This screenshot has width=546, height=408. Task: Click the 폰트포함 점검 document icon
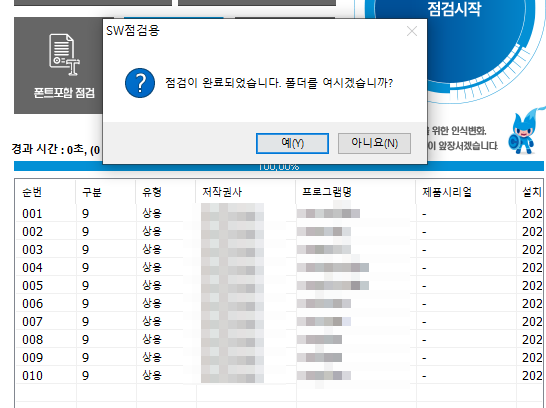(64, 55)
